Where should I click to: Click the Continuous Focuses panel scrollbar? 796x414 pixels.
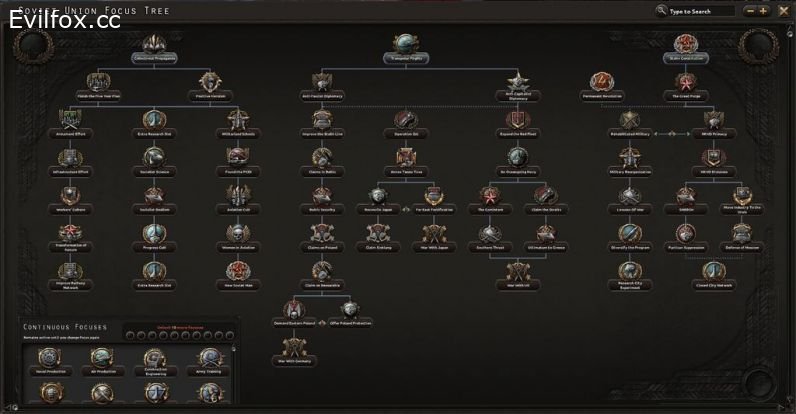pyautogui.click(x=234, y=374)
